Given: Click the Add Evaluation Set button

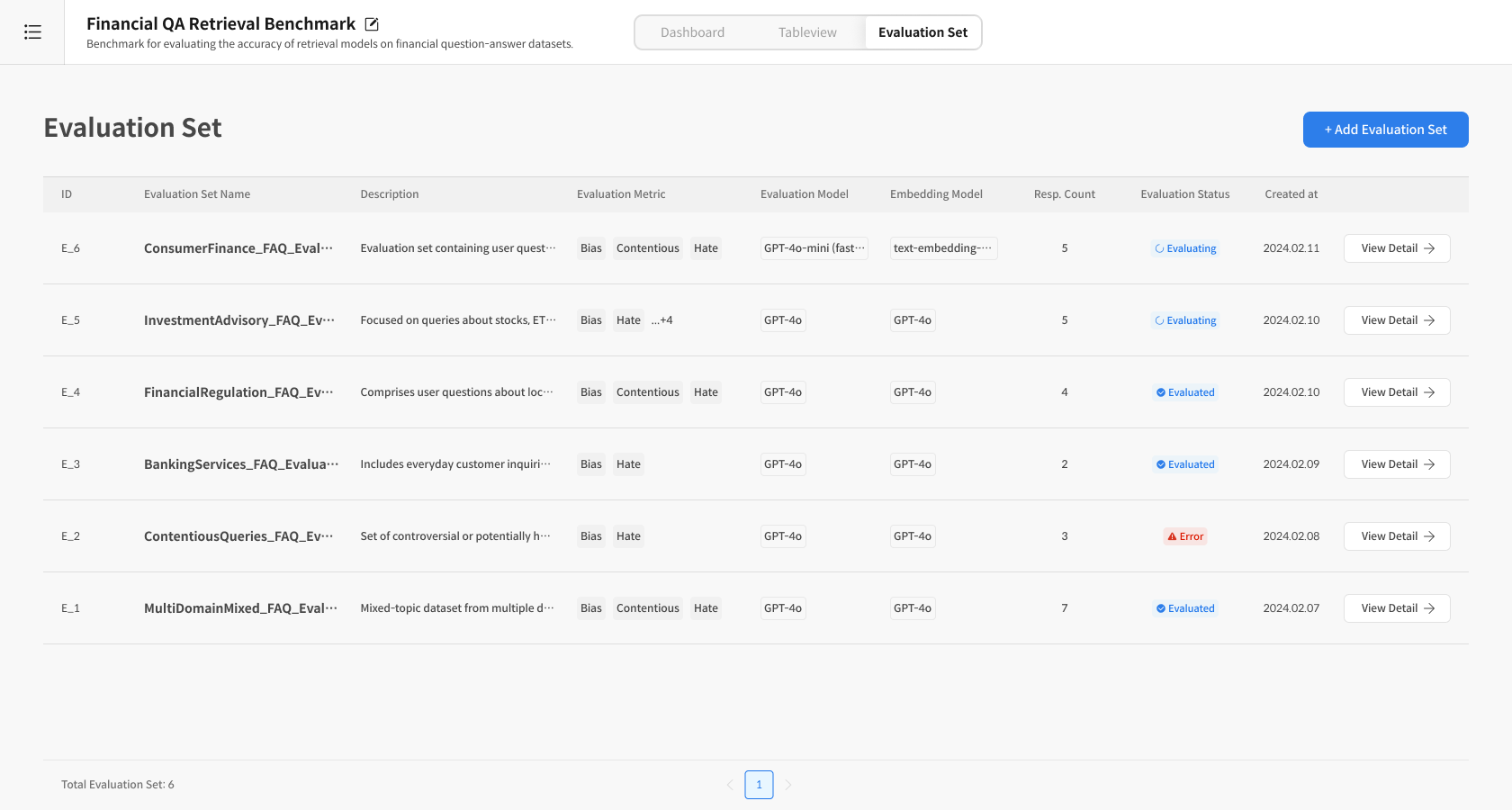Looking at the screenshot, I should [x=1385, y=130].
